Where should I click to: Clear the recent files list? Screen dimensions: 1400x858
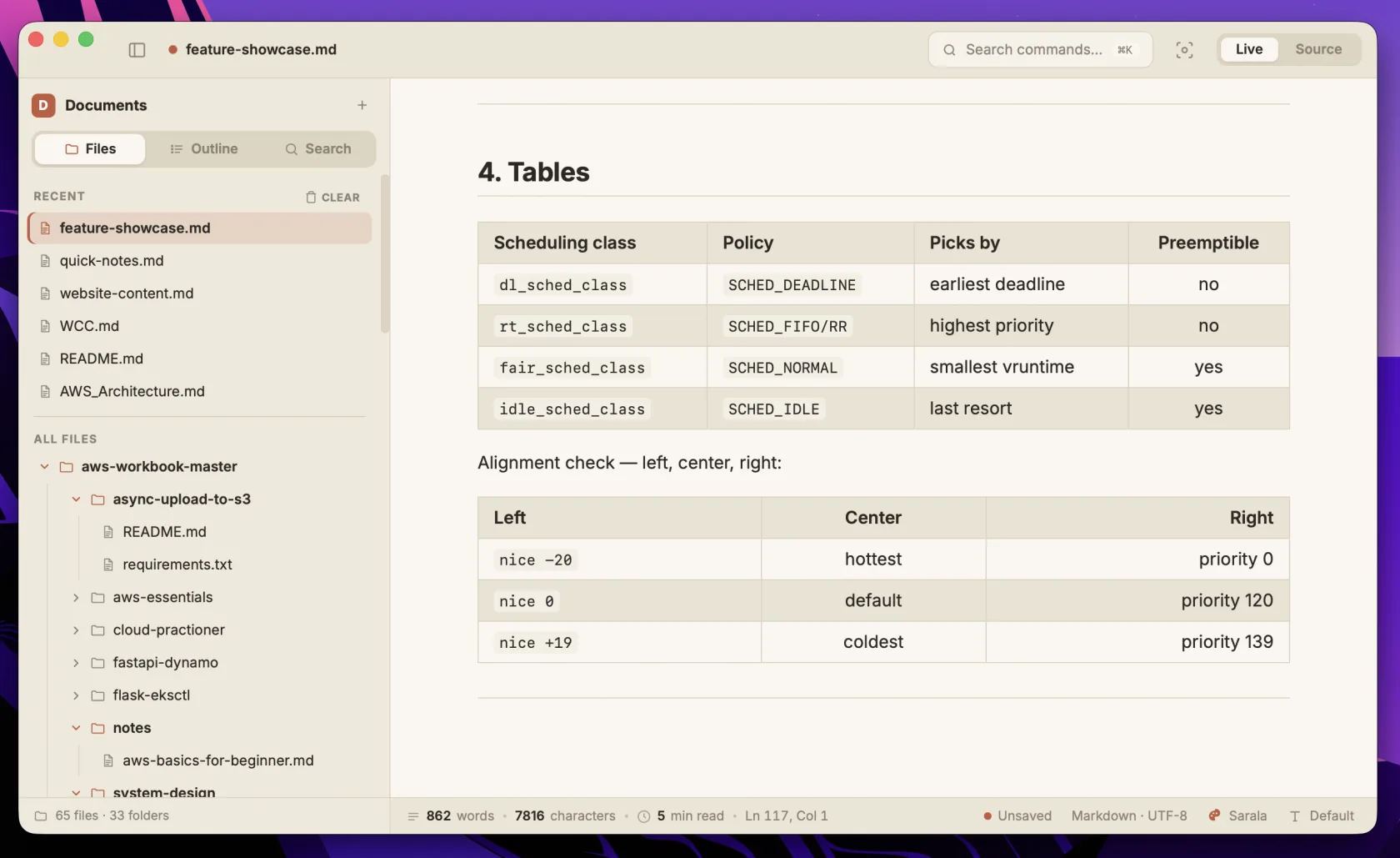click(332, 198)
